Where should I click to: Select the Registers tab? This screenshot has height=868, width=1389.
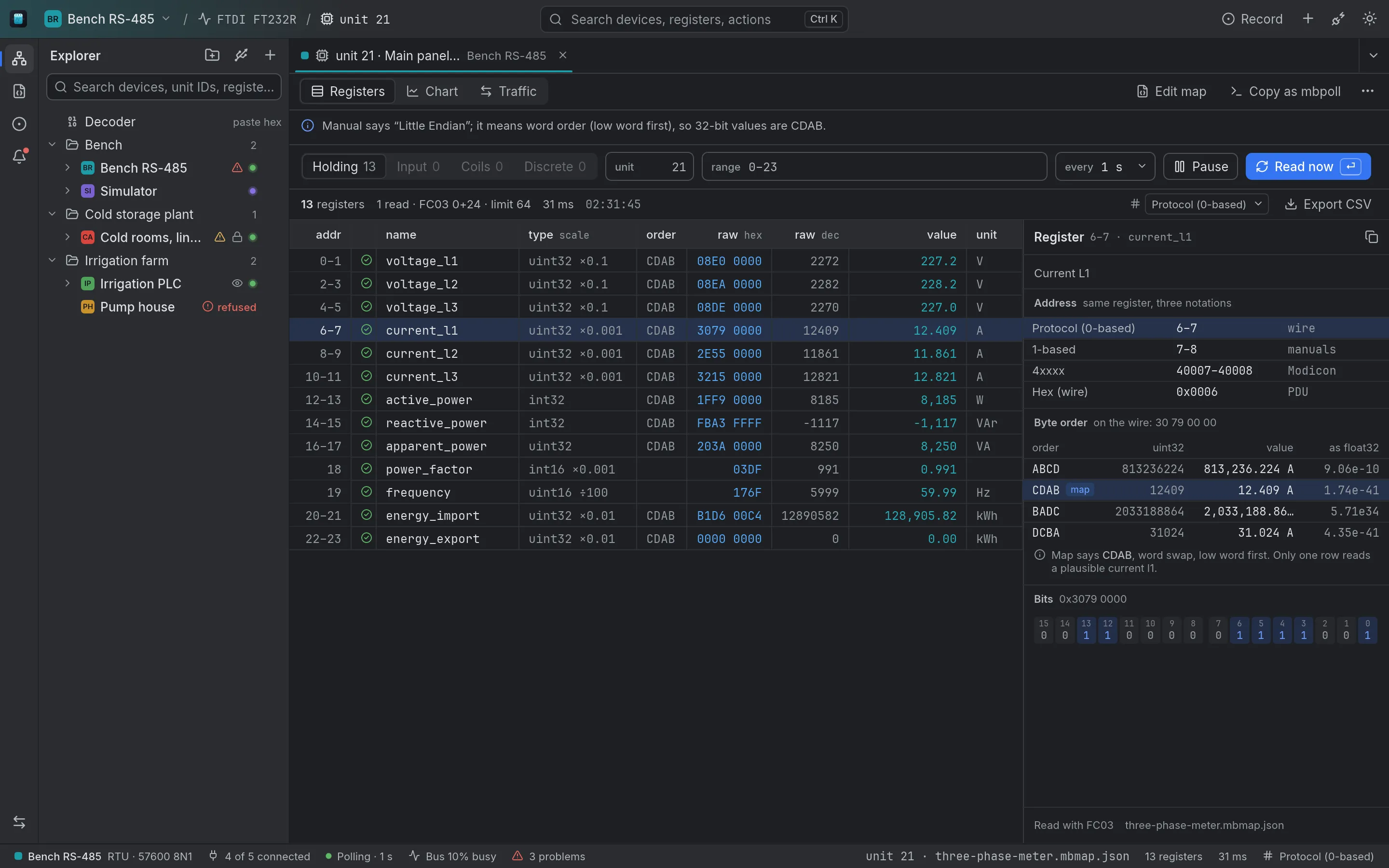(348, 91)
